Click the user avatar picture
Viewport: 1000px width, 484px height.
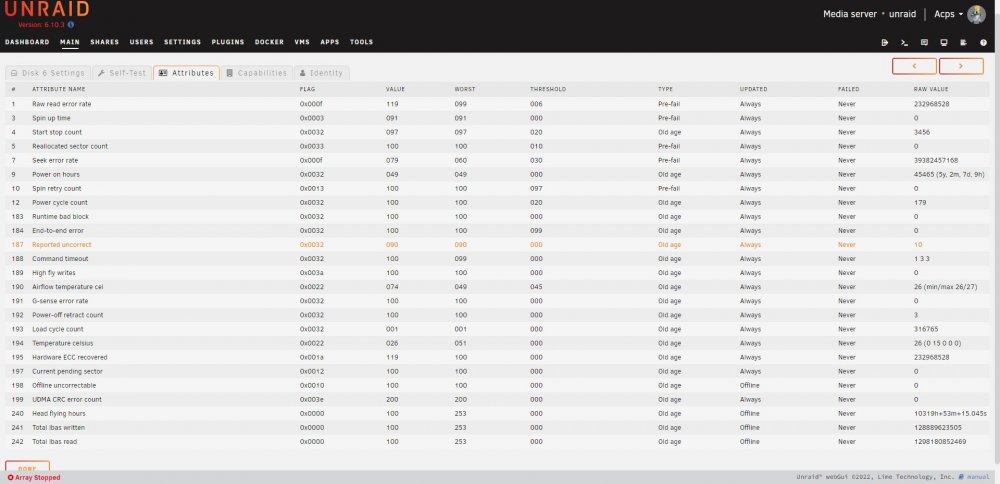pos(976,14)
